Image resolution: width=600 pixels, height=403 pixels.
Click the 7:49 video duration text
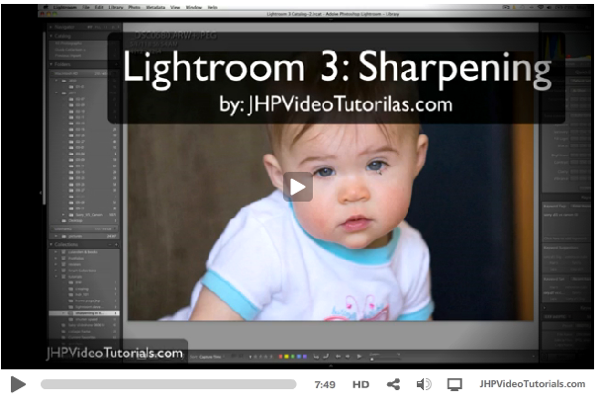325,384
